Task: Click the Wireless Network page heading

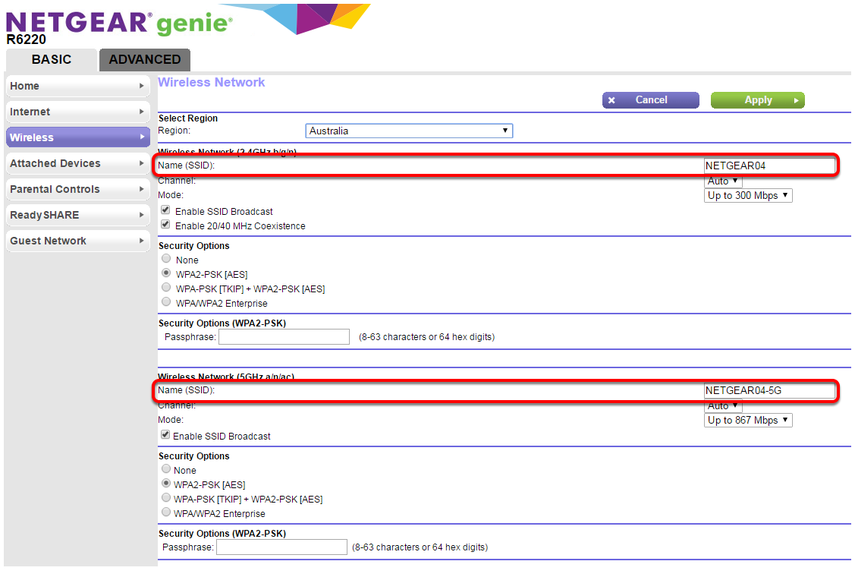Action: click(212, 82)
